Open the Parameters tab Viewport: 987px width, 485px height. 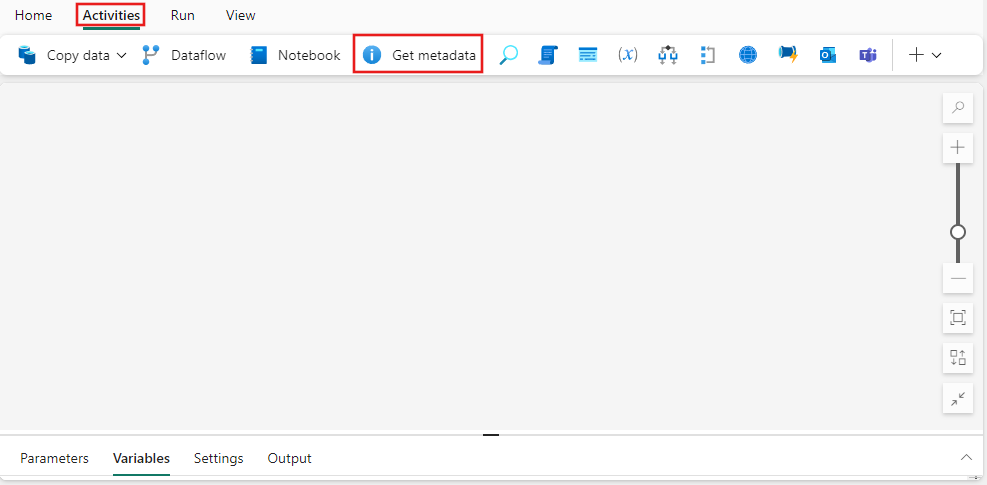pos(54,458)
